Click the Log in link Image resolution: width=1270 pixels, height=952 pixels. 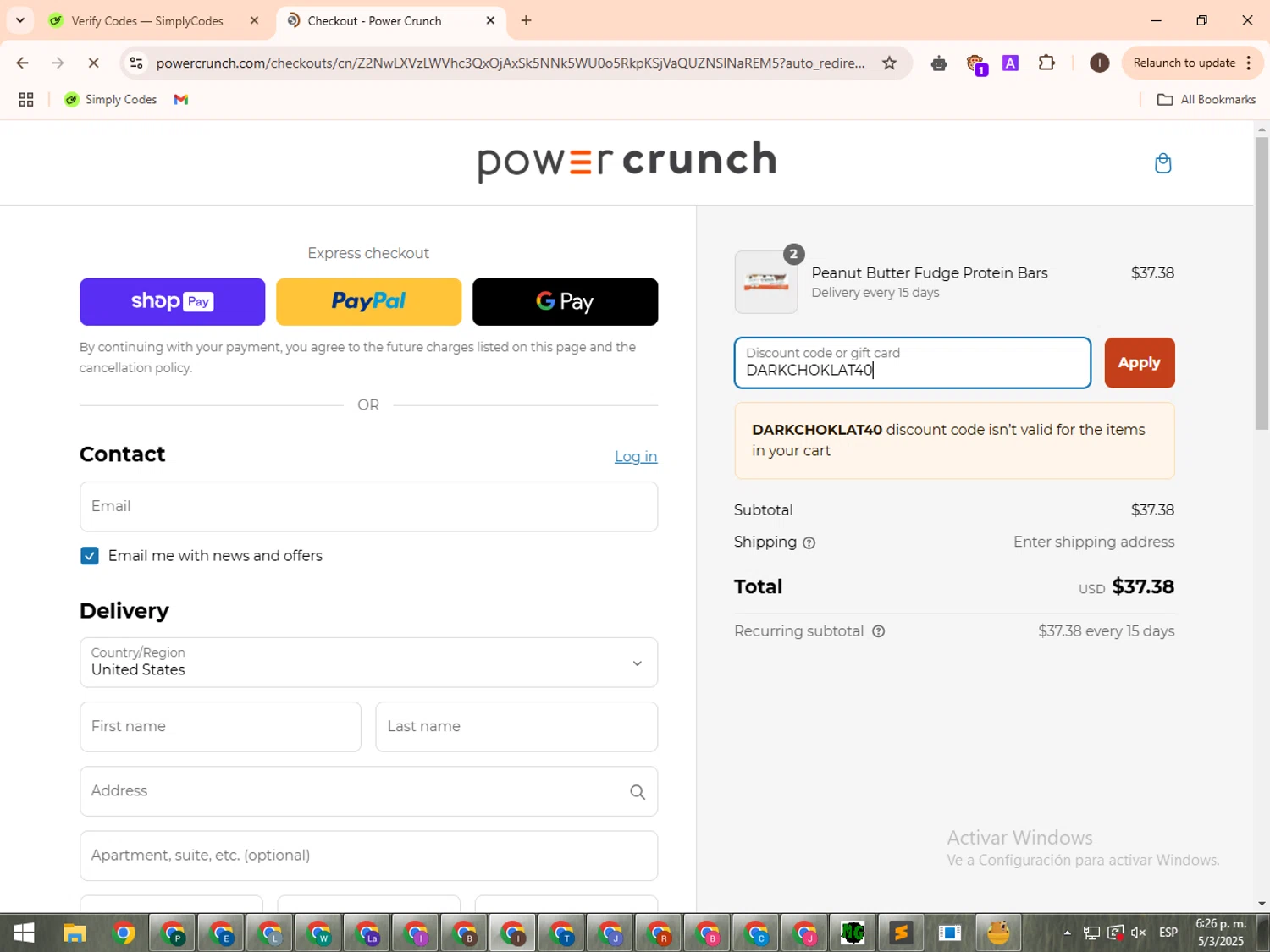(636, 457)
